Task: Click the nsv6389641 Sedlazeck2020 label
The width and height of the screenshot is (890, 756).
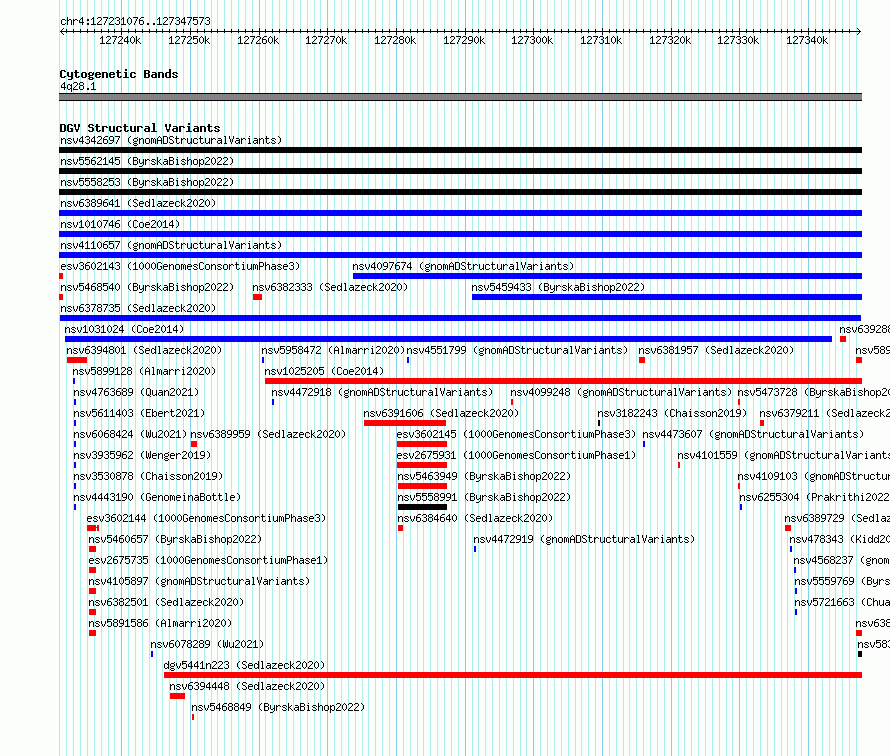Action: click(138, 203)
